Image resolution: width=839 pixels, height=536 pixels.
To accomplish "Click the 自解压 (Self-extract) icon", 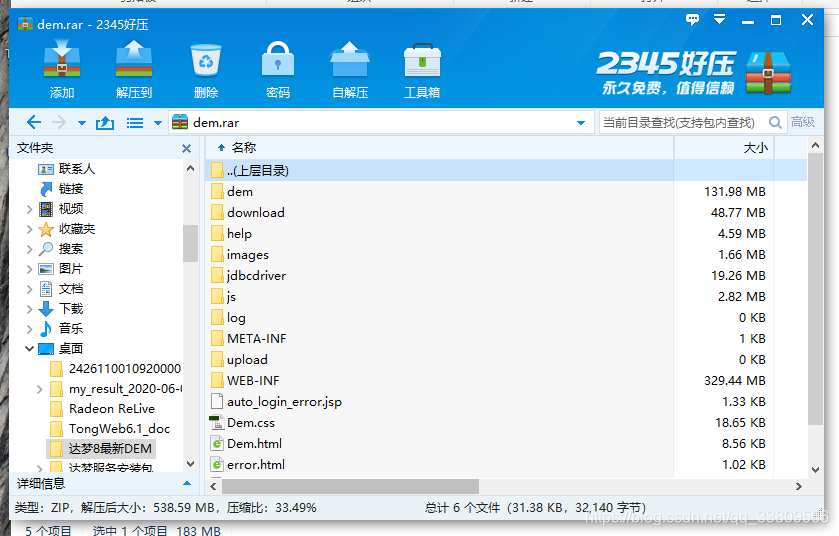I will pyautogui.click(x=350, y=60).
